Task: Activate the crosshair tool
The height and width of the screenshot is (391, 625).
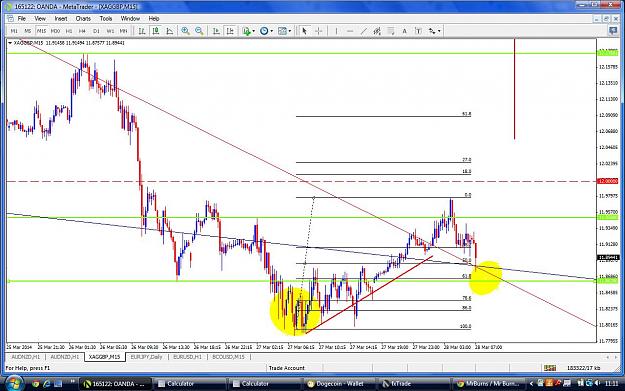Action: pyautogui.click(x=318, y=31)
